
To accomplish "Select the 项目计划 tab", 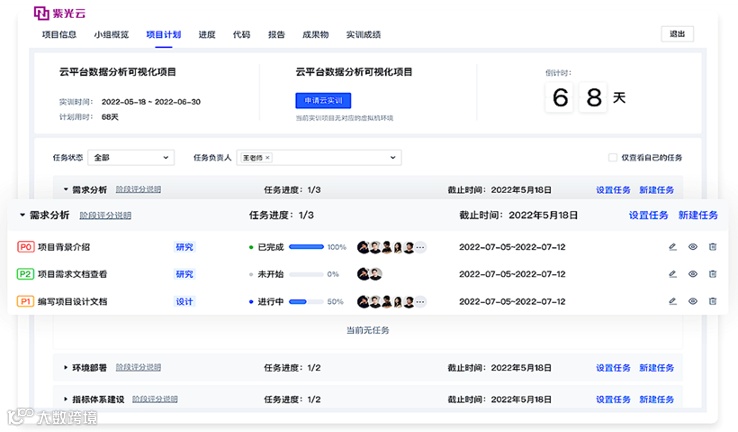I will point(163,34).
